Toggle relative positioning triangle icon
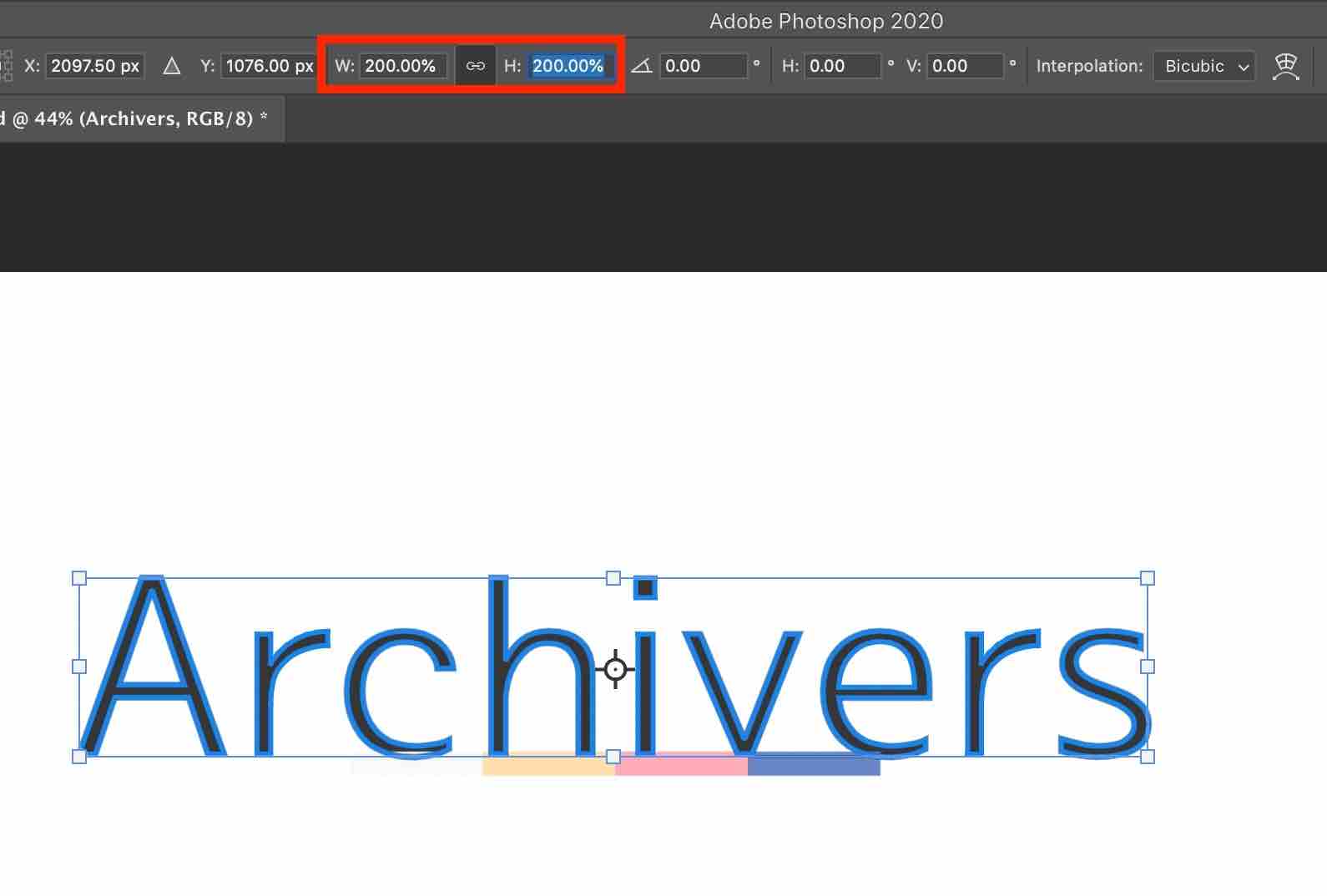1327x896 pixels. 172,66
